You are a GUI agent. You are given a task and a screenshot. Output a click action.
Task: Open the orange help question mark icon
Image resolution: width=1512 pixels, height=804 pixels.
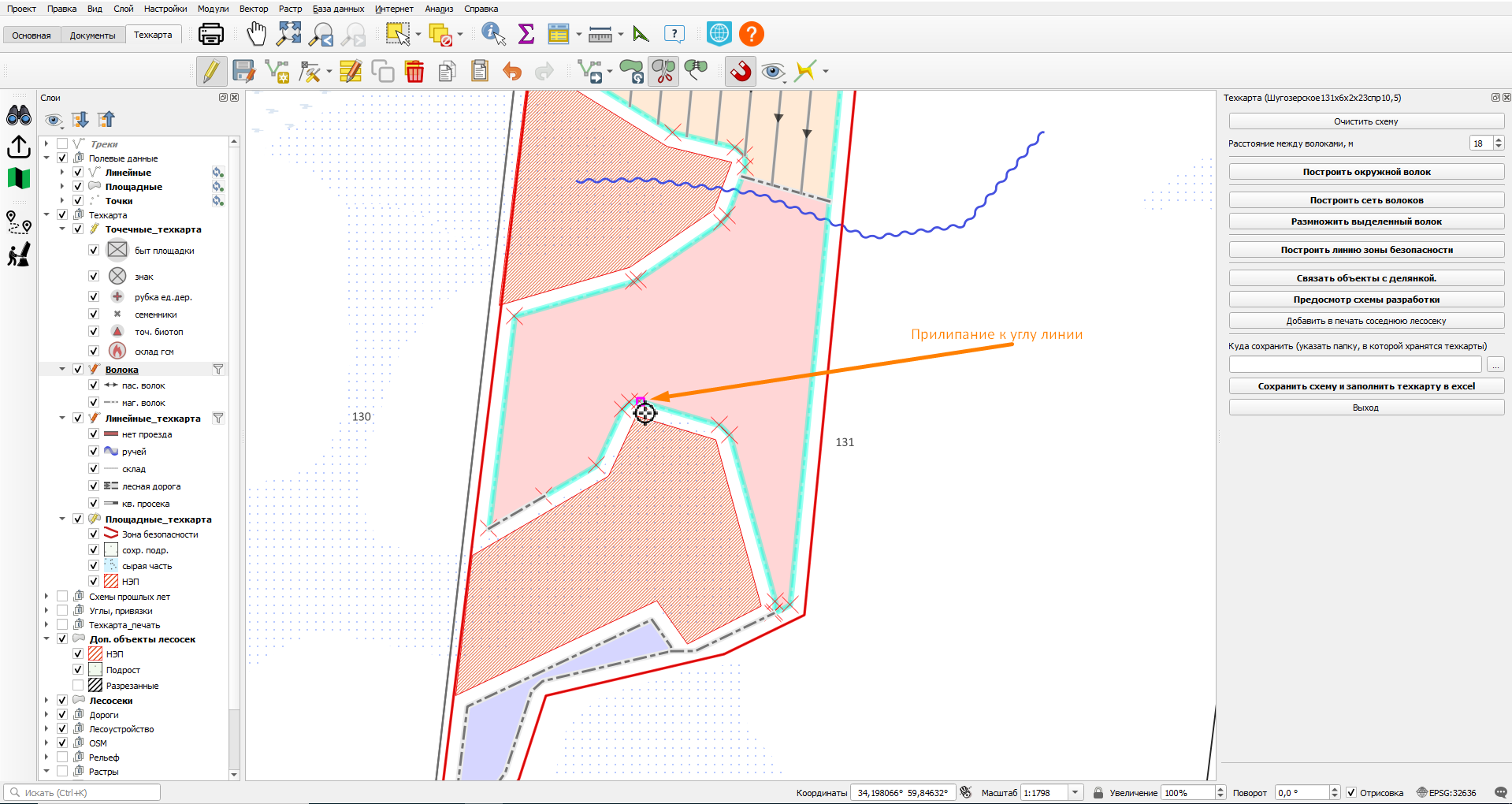[x=752, y=34]
